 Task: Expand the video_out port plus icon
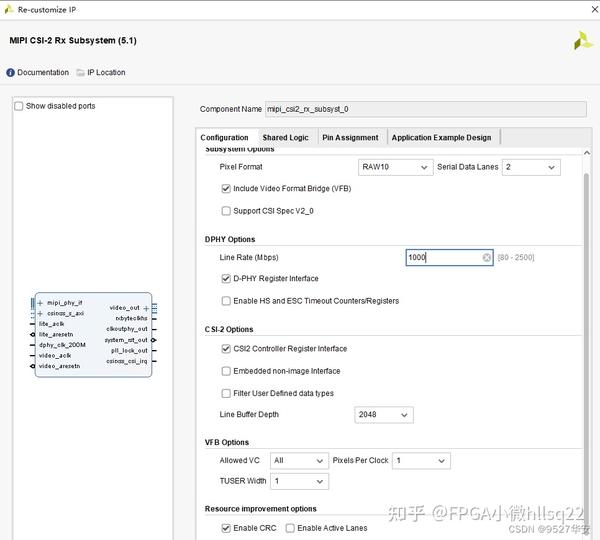(x=146, y=308)
